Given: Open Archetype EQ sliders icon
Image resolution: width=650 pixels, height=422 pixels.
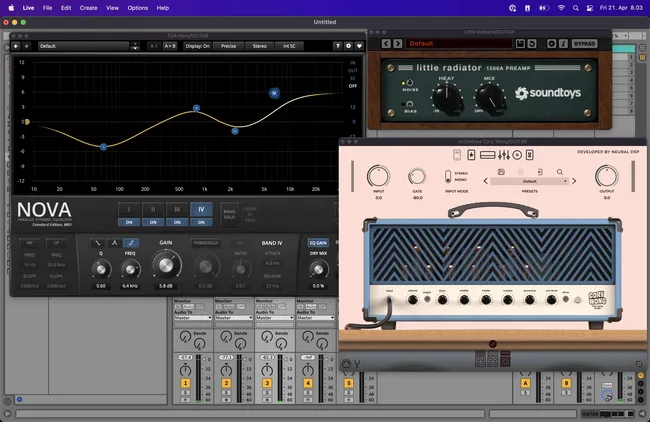Looking at the screenshot, I should (x=504, y=155).
